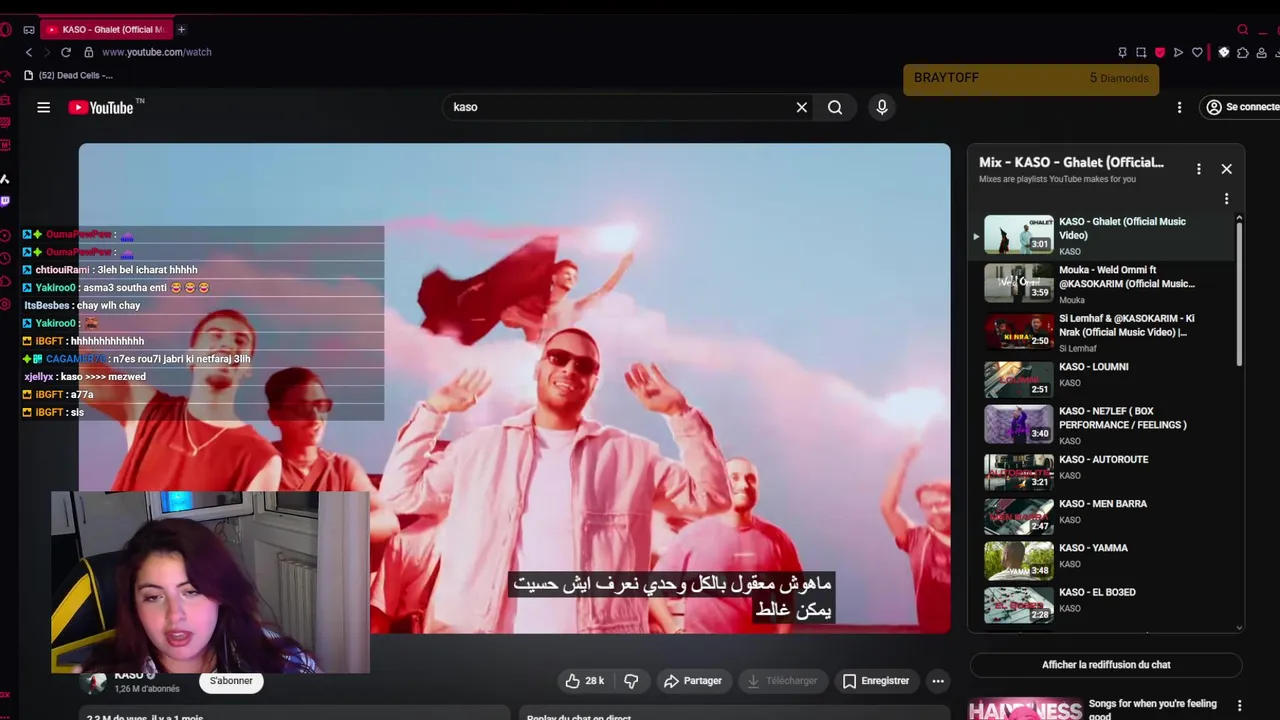This screenshot has height=720, width=1280.
Task: Dislike the video with thumbs-down
Action: click(631, 681)
